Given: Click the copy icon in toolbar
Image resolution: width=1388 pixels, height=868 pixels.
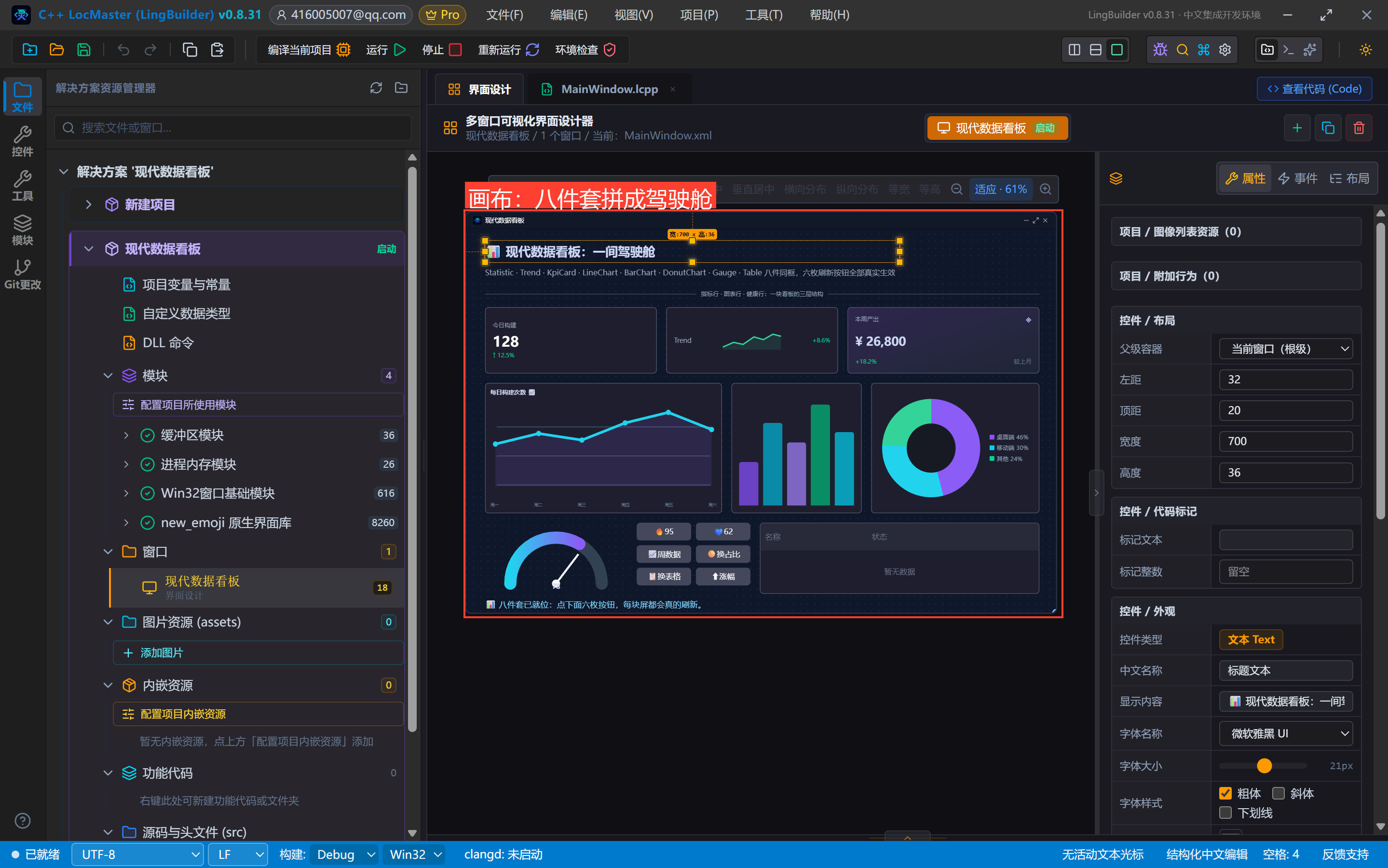Looking at the screenshot, I should (190, 50).
